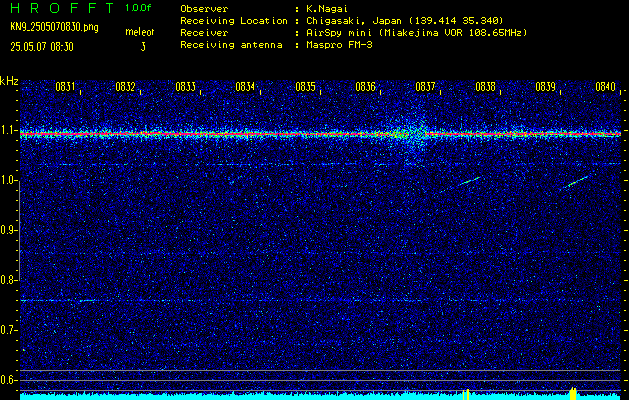Click the 0835 time tick label
This screenshot has height=400, width=629.
coord(305,87)
